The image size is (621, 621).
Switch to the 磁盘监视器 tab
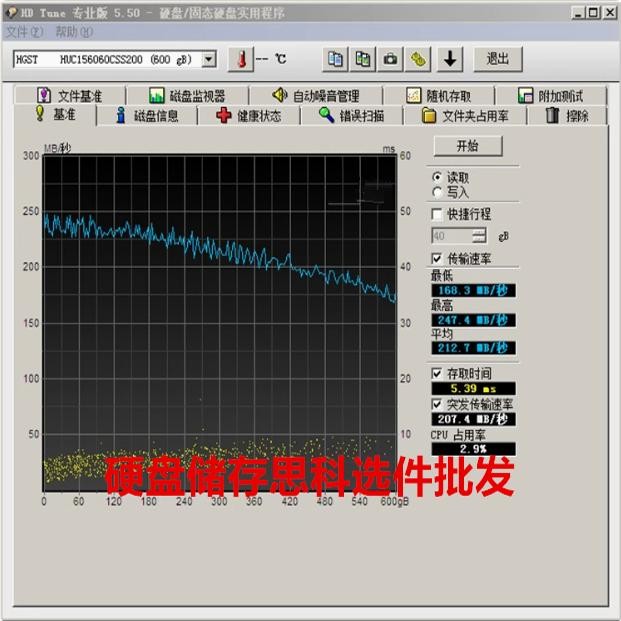[187, 96]
